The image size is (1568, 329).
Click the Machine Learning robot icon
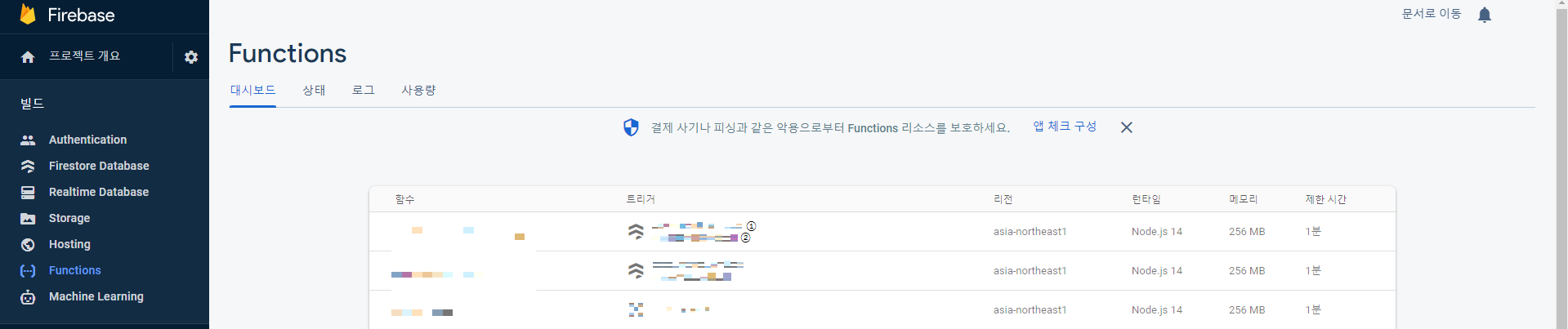tap(28, 296)
